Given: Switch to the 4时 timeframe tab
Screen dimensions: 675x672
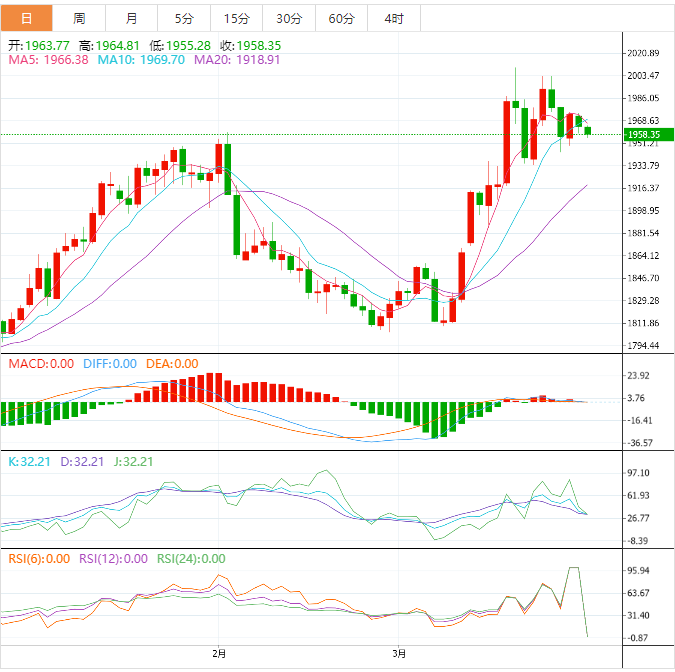Looking at the screenshot, I should (x=394, y=18).
